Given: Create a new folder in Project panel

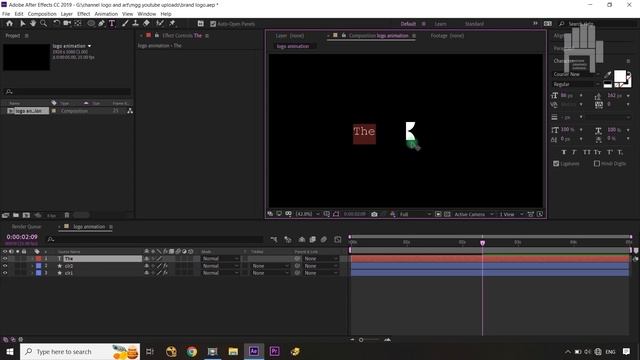Looking at the screenshot, I should point(16,215).
